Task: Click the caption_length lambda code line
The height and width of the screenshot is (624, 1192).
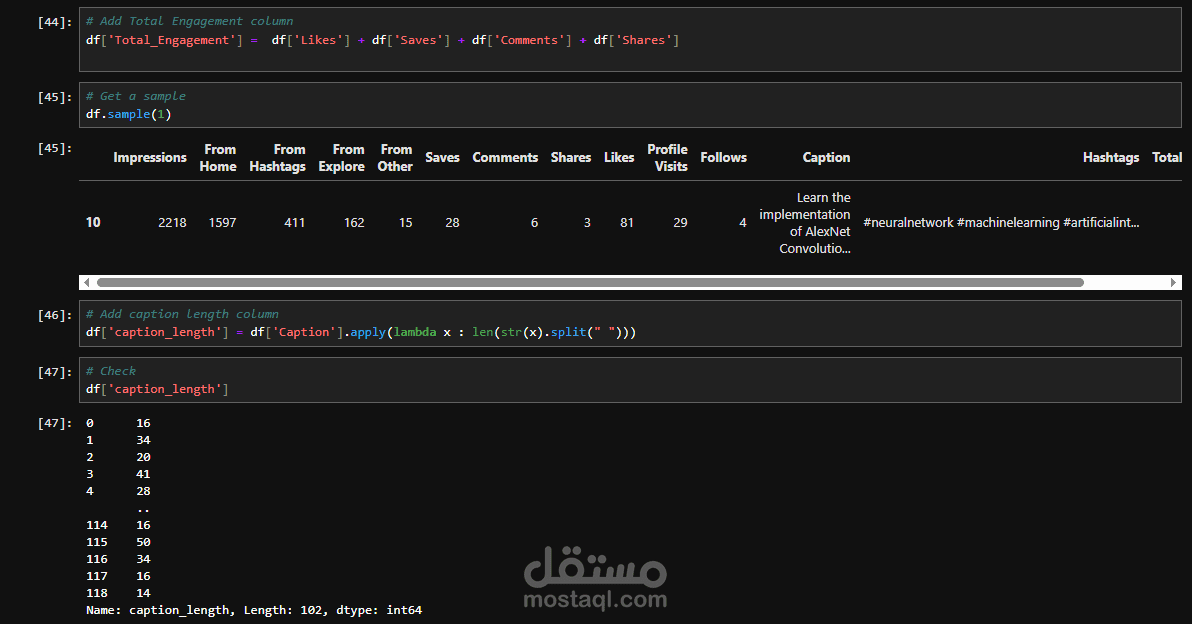Action: click(361, 332)
